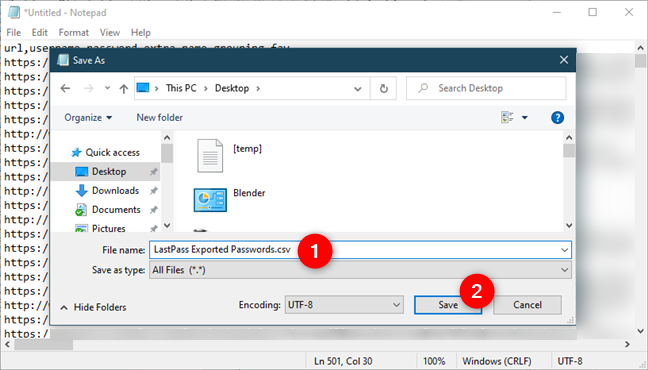
Task: Open the Encoding UTF-8 dropdown
Action: [344, 305]
